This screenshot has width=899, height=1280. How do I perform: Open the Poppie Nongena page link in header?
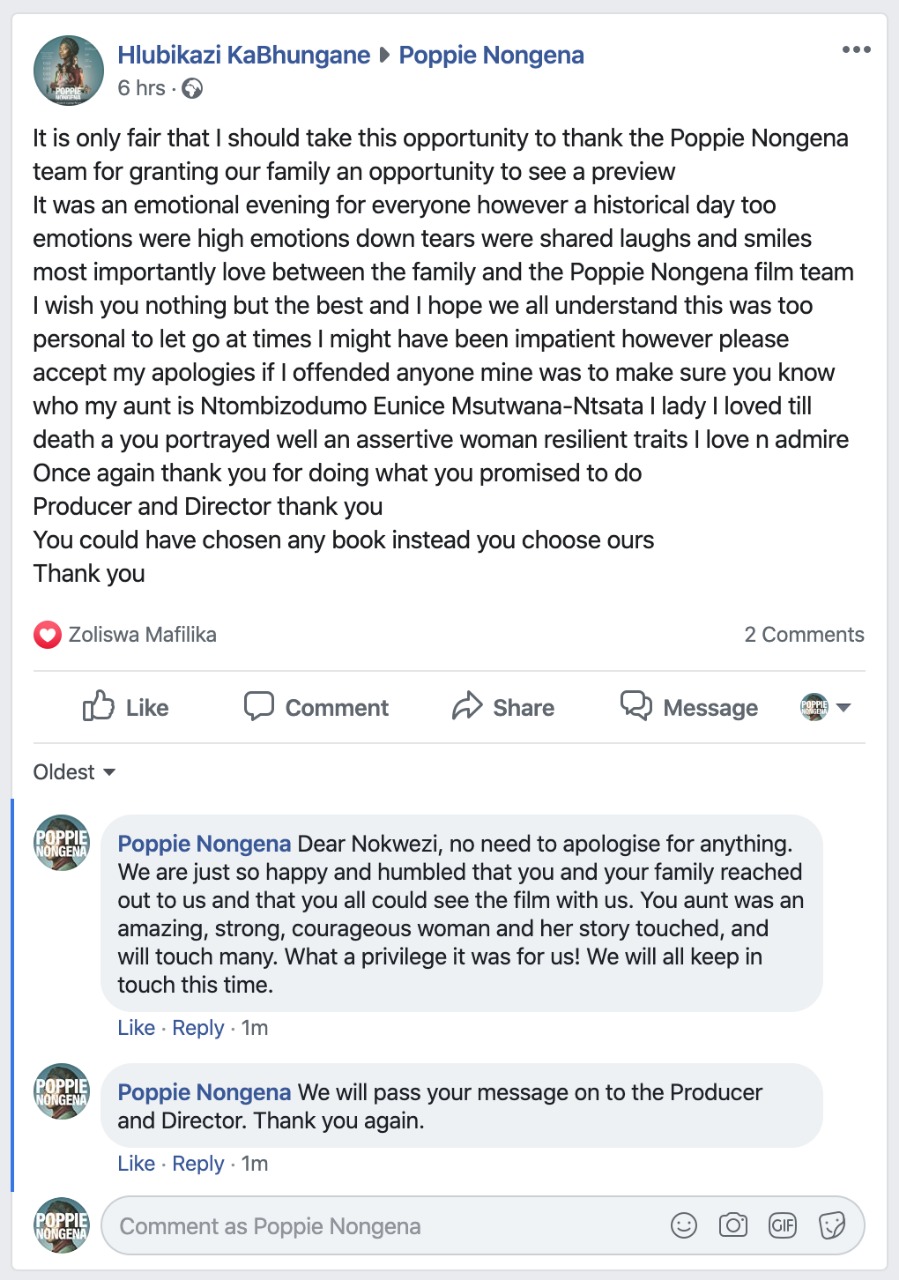(491, 55)
